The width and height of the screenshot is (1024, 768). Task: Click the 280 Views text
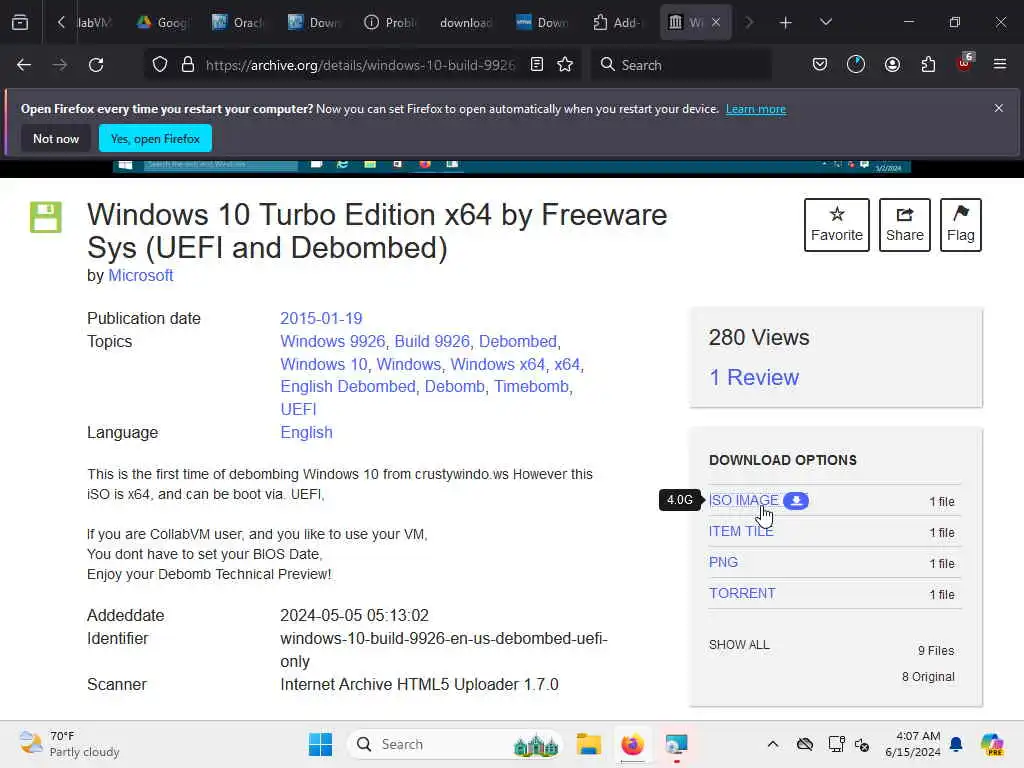coord(759,338)
